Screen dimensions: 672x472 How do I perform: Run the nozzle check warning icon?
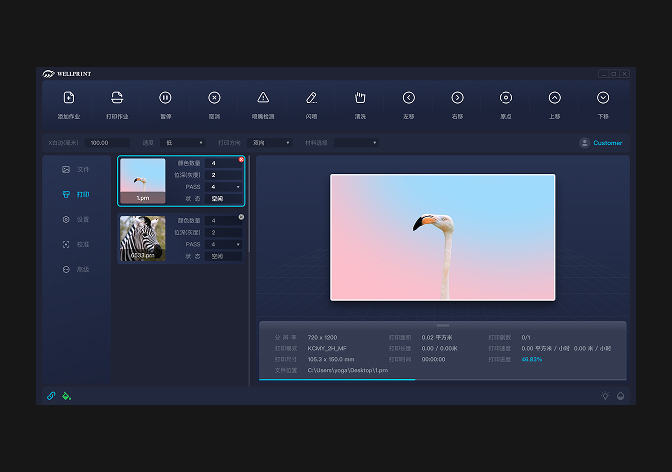tap(263, 98)
